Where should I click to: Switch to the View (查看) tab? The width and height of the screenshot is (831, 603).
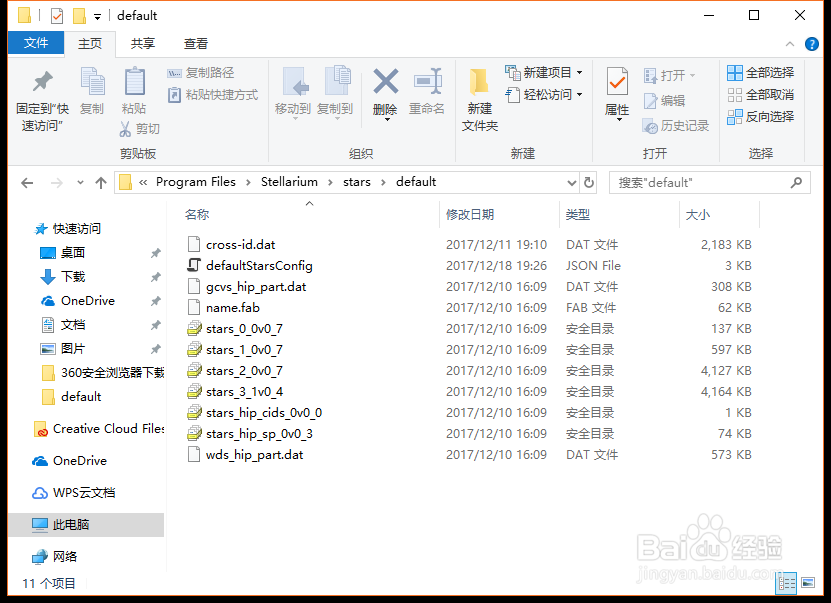[196, 43]
